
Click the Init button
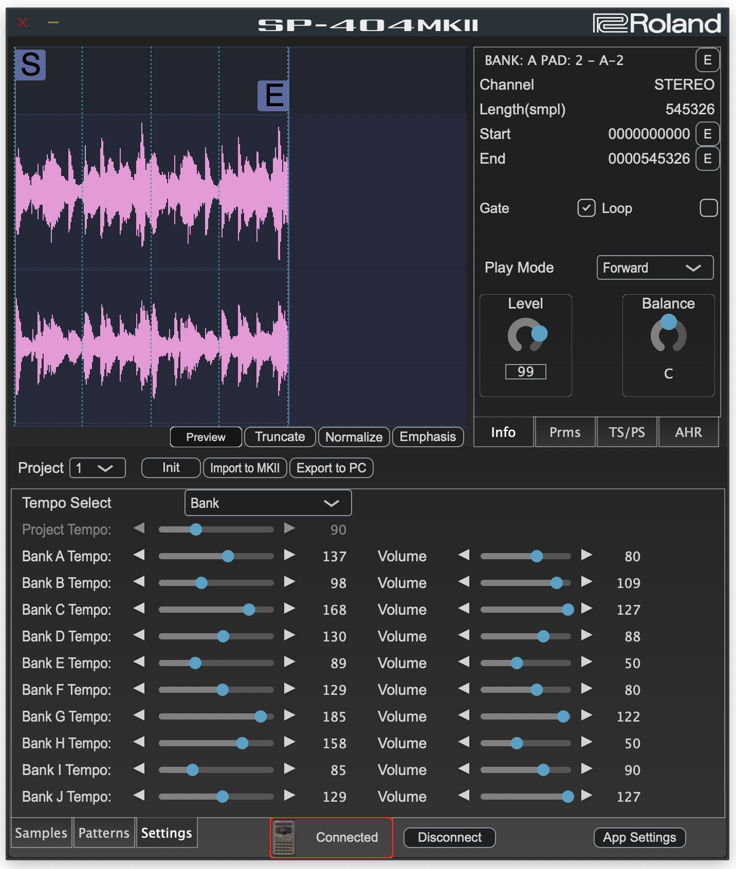pos(171,468)
